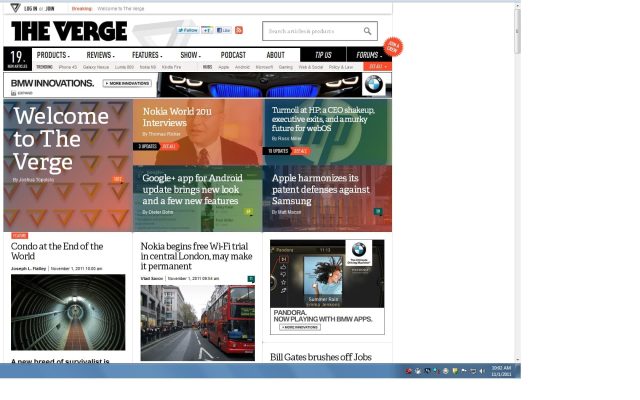
Task: Open Welcome to The Verge feature tile
Action: point(68,165)
